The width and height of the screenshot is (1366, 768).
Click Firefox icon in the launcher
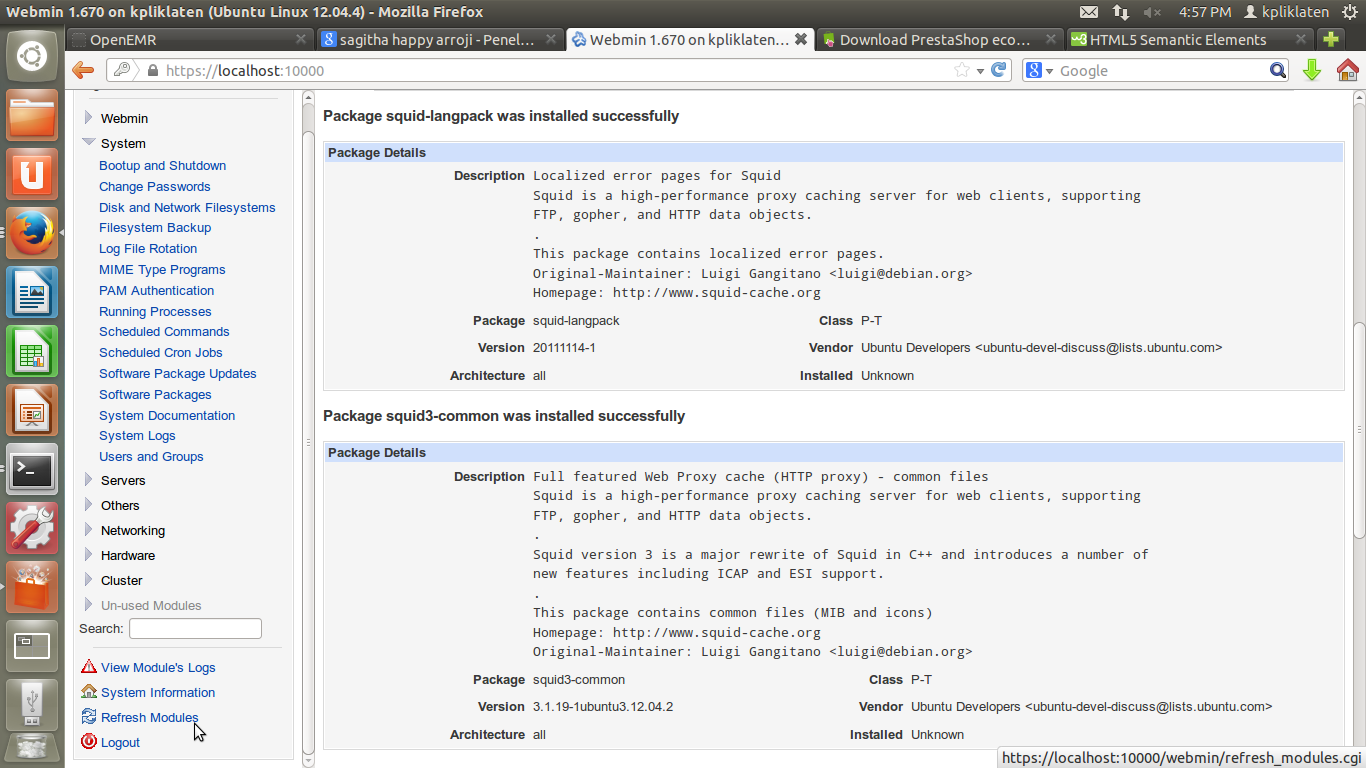[32, 233]
